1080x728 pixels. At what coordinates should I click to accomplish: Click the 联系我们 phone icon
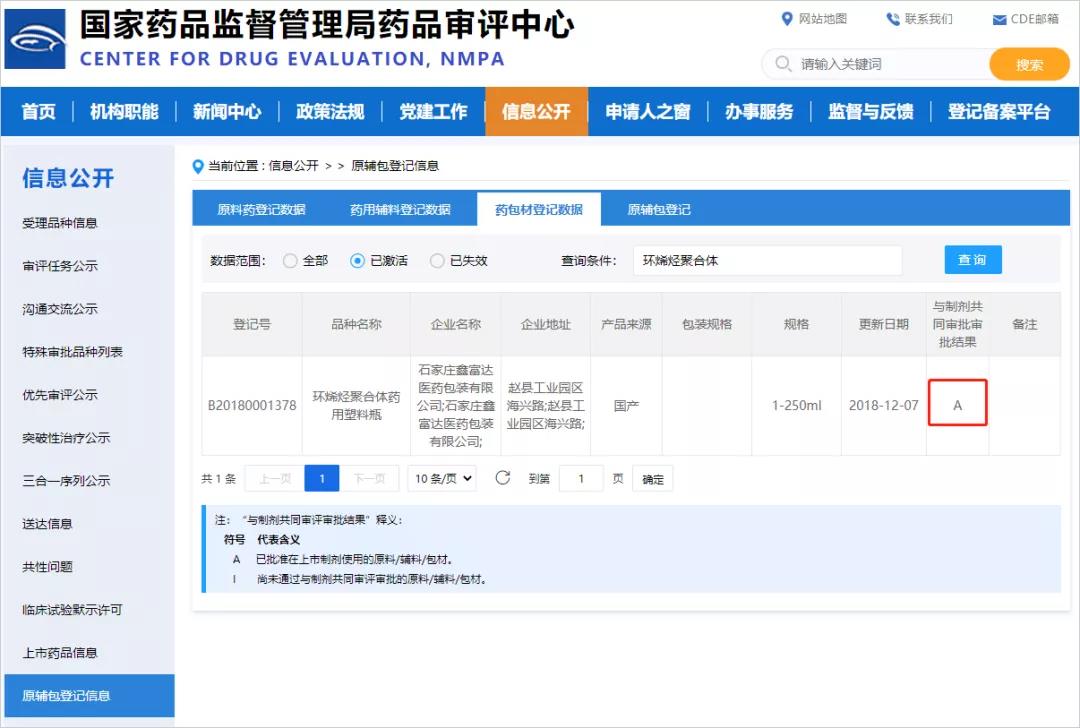click(892, 19)
